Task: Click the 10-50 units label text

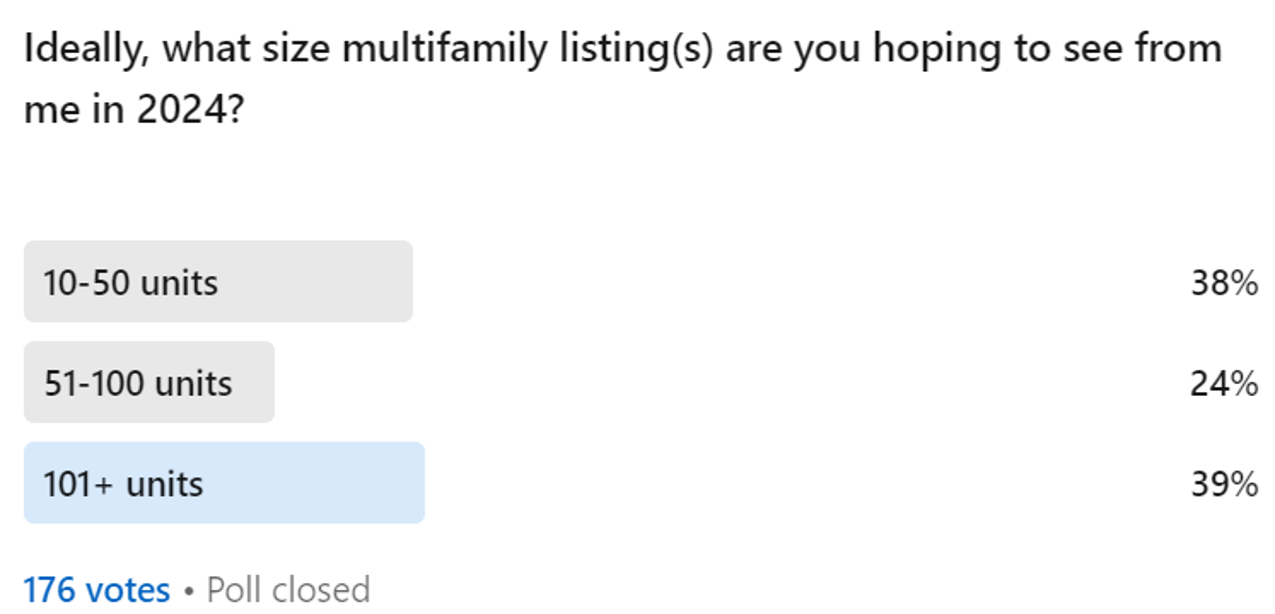Action: click(x=130, y=283)
